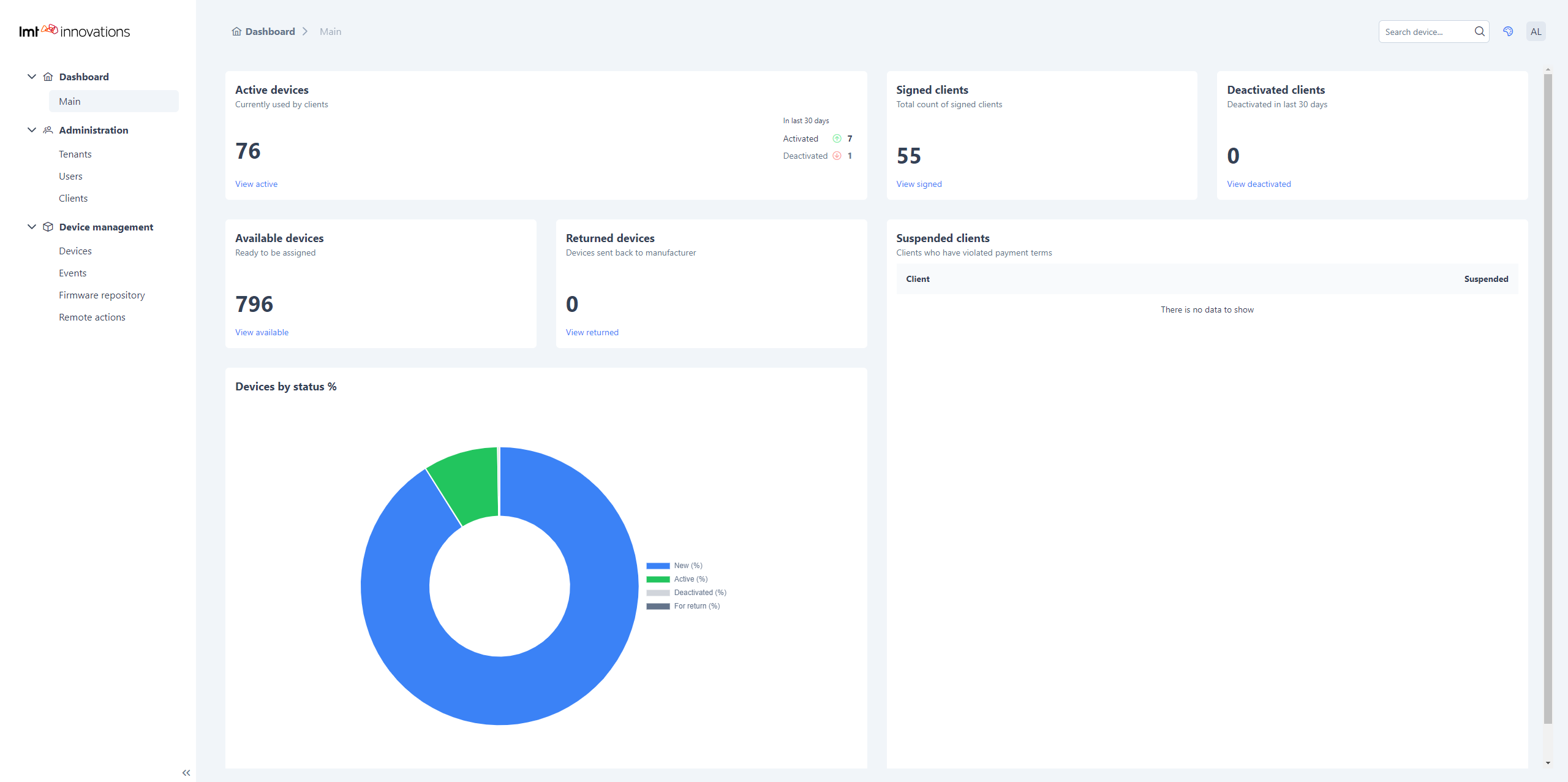Open the AL user avatar
Screen dimensions: 1568x782
tap(1536, 31)
